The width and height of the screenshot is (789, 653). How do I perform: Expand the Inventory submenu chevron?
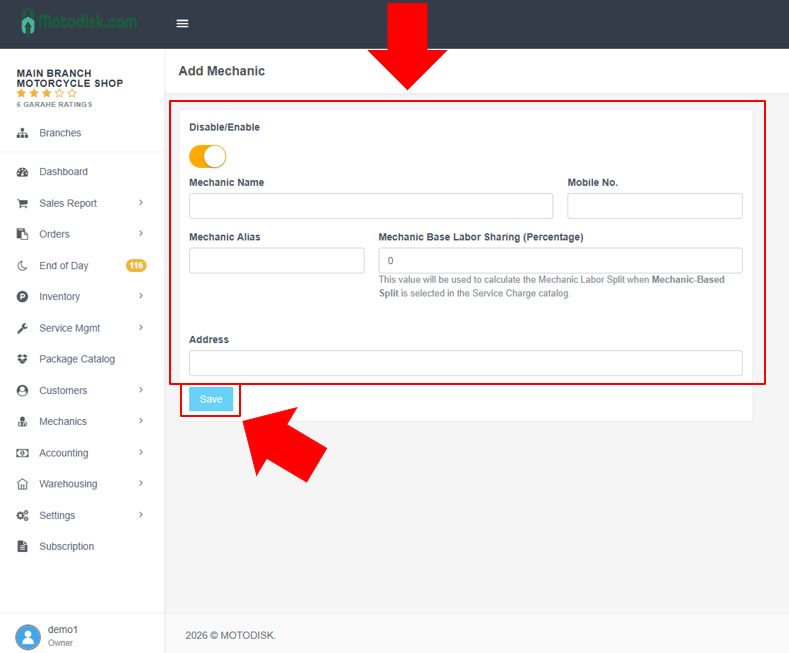pyautogui.click(x=141, y=296)
